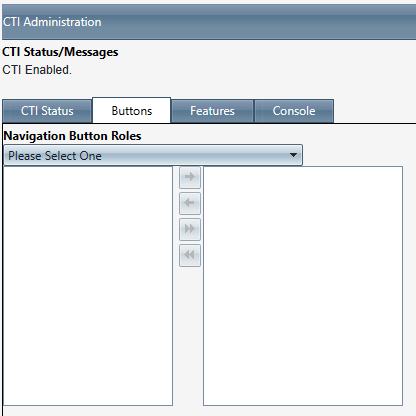416x416 pixels.
Task: Click the empty tab strip beside Console
Action: (375, 111)
